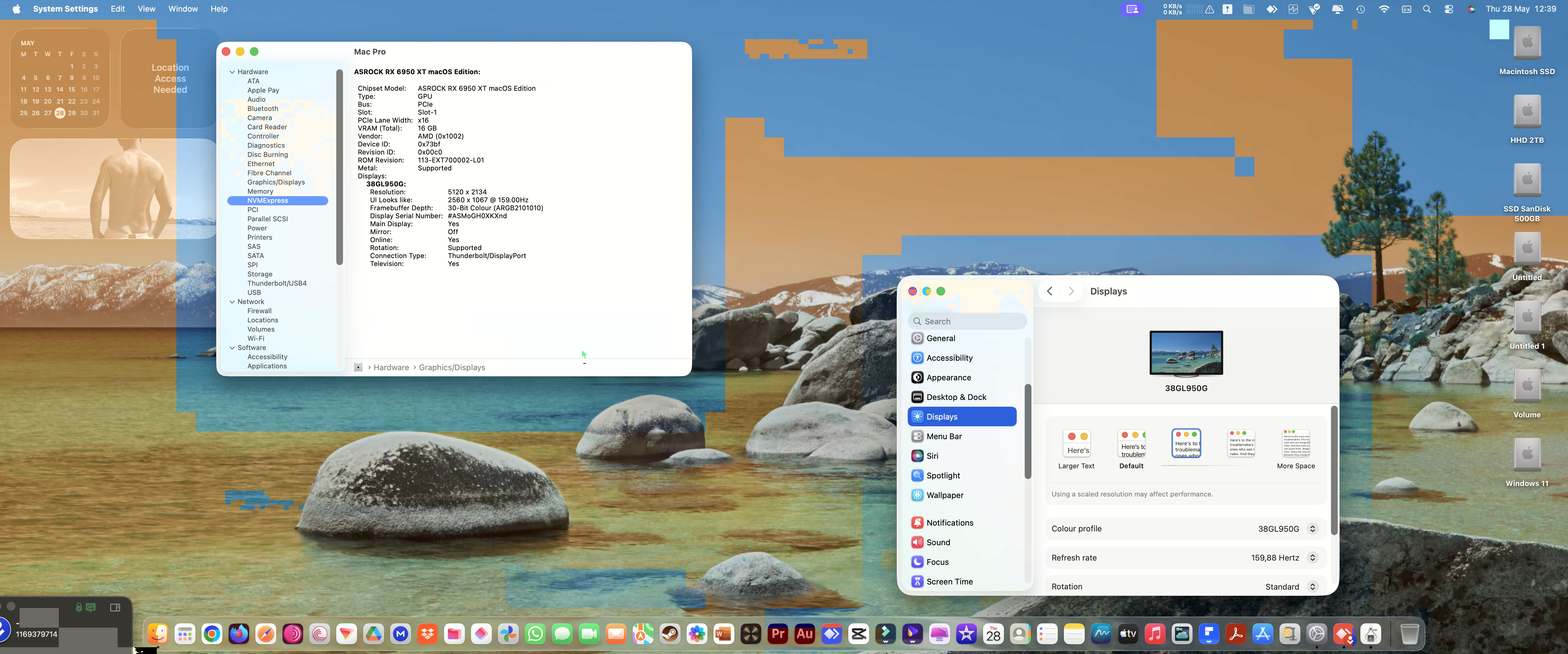Collapse the Hardware section in System Information
Screen dimensions: 1568x654
point(232,72)
